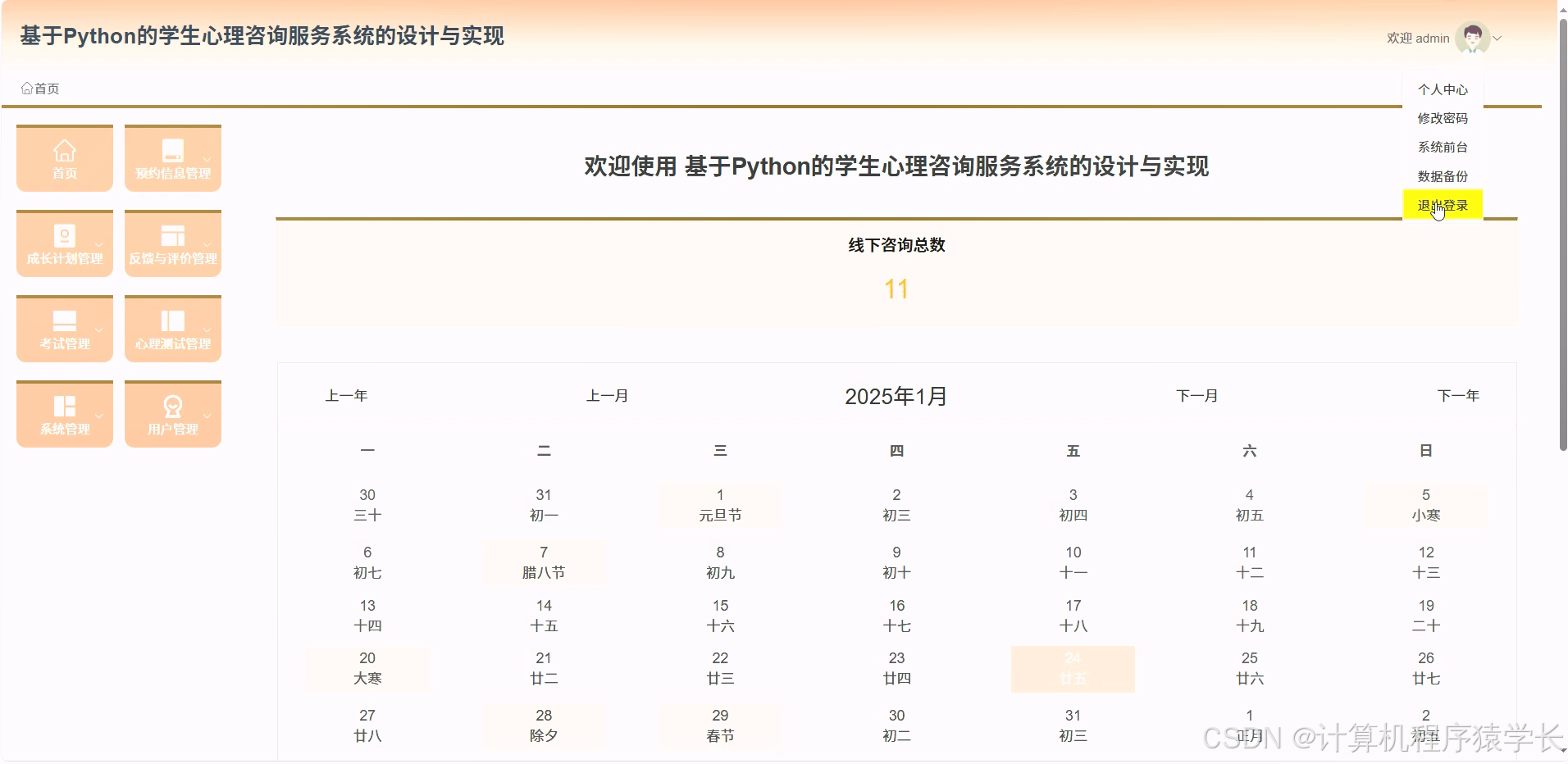Select 个人中心 from the user menu
The height and width of the screenshot is (764, 1568).
tap(1441, 89)
